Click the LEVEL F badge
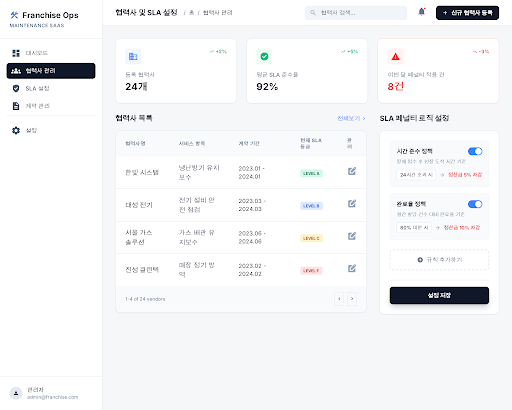The image size is (512, 410). (311, 271)
